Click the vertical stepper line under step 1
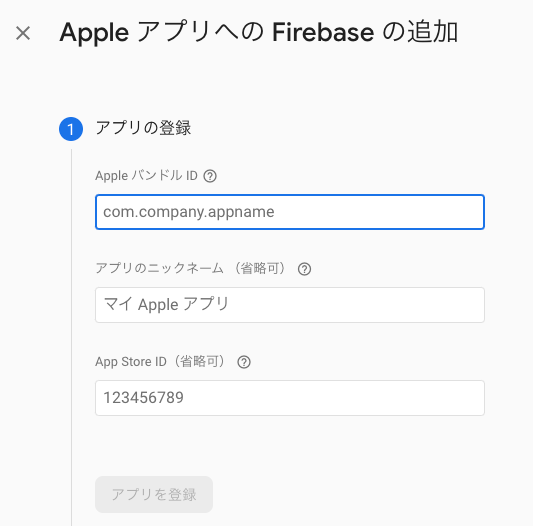Viewport: 533px width, 526px height. 71,337
